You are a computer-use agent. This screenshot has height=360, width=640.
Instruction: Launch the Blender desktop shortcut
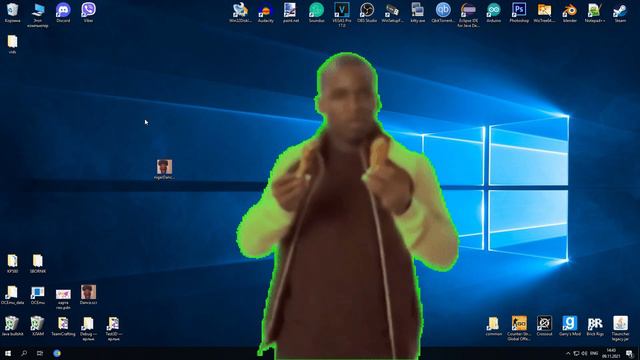click(569, 13)
